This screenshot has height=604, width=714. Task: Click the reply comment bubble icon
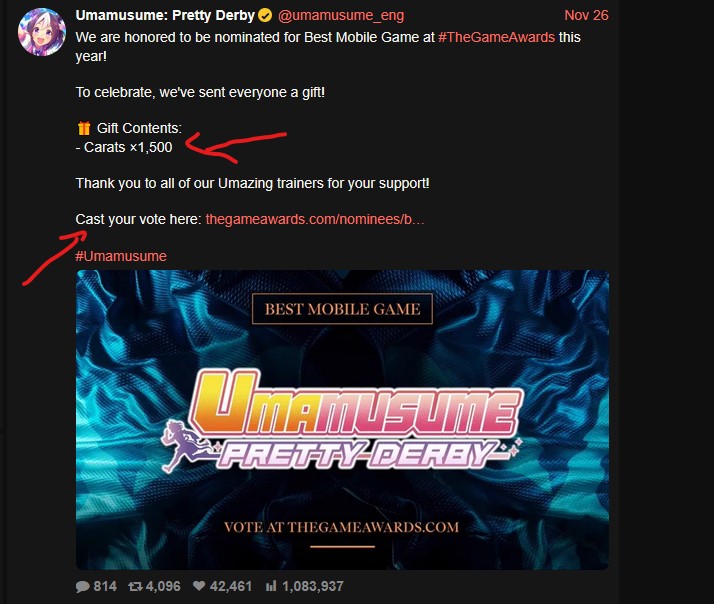click(82, 586)
